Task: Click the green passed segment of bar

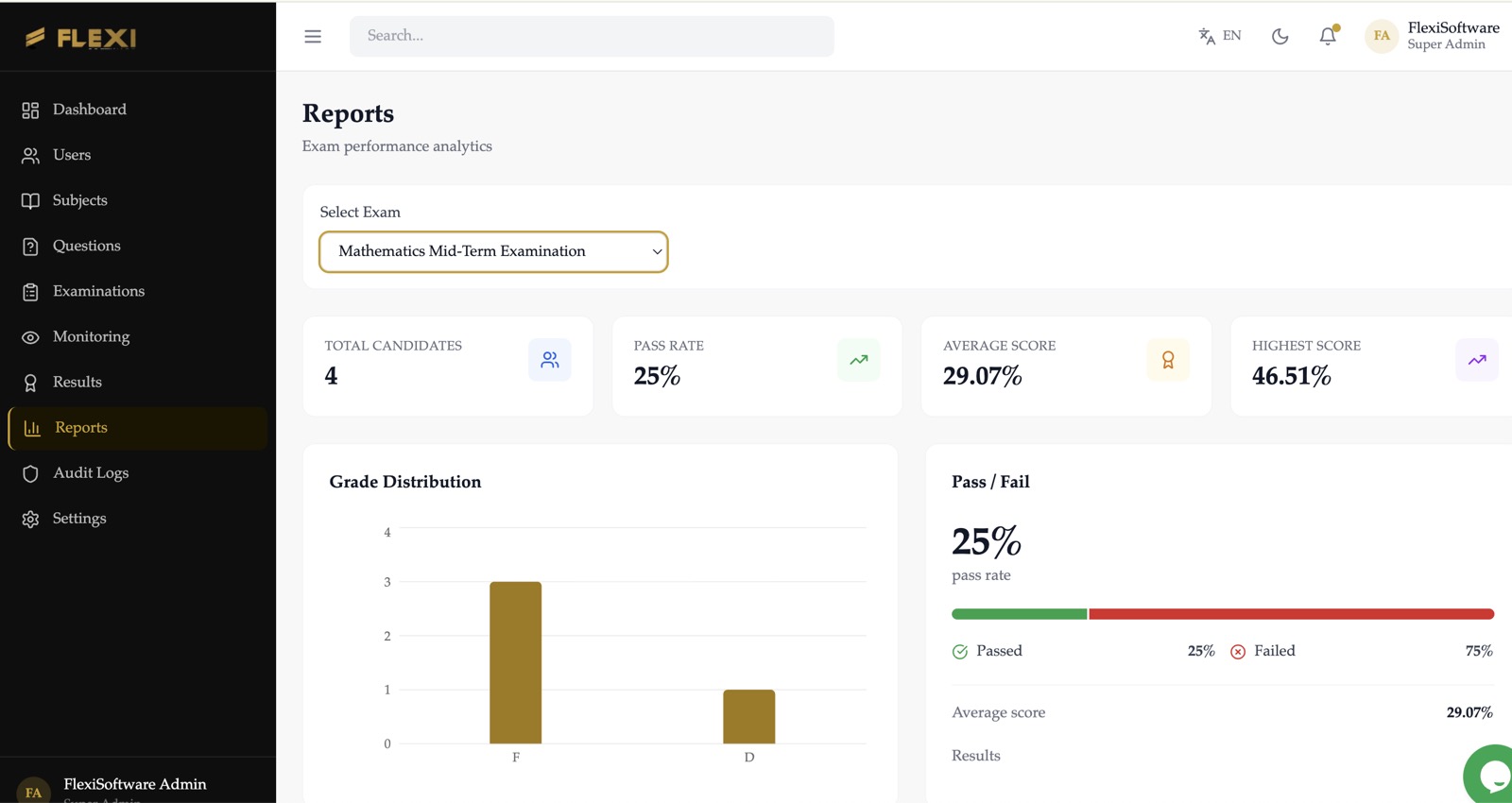Action: coord(1020,614)
